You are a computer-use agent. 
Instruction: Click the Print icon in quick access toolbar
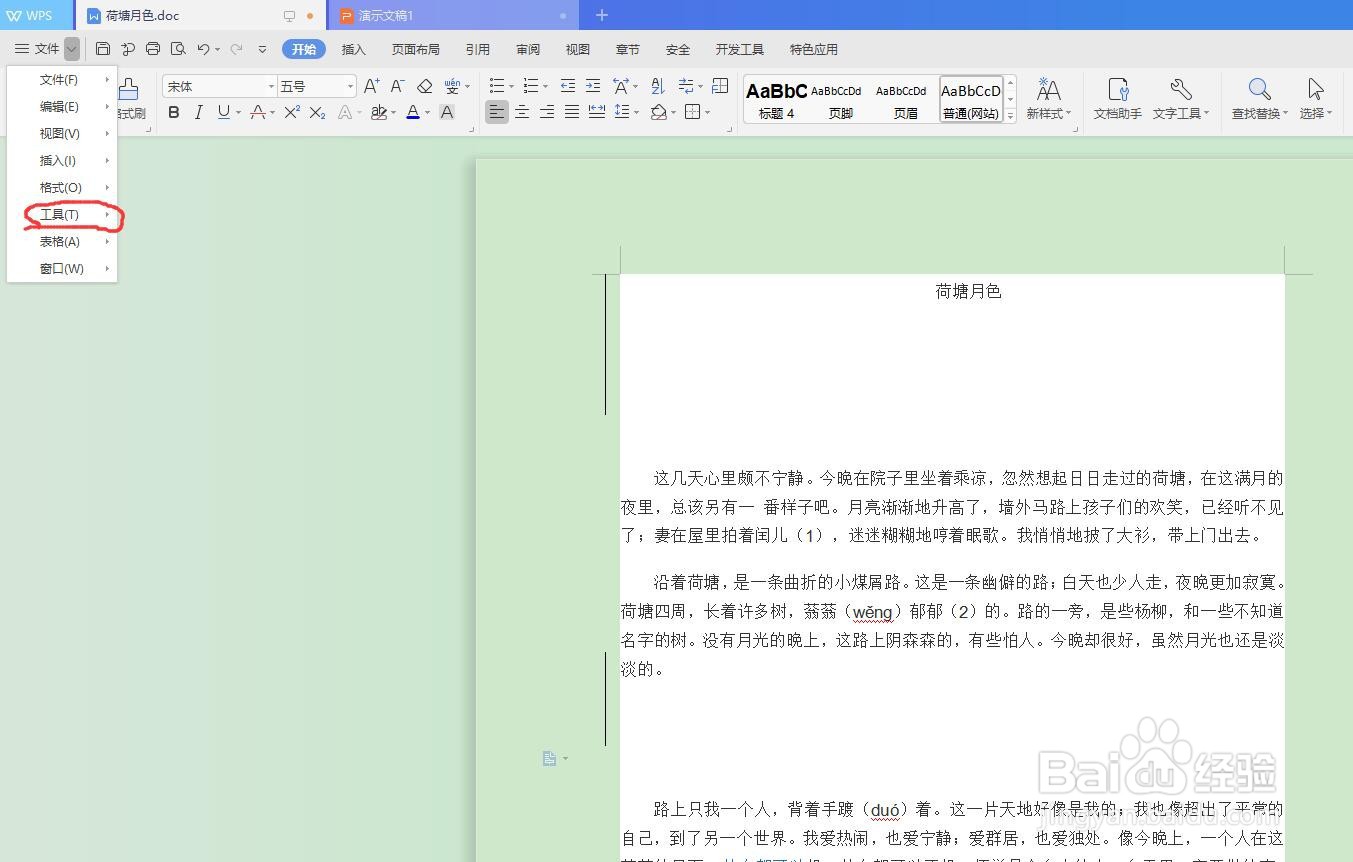click(153, 49)
